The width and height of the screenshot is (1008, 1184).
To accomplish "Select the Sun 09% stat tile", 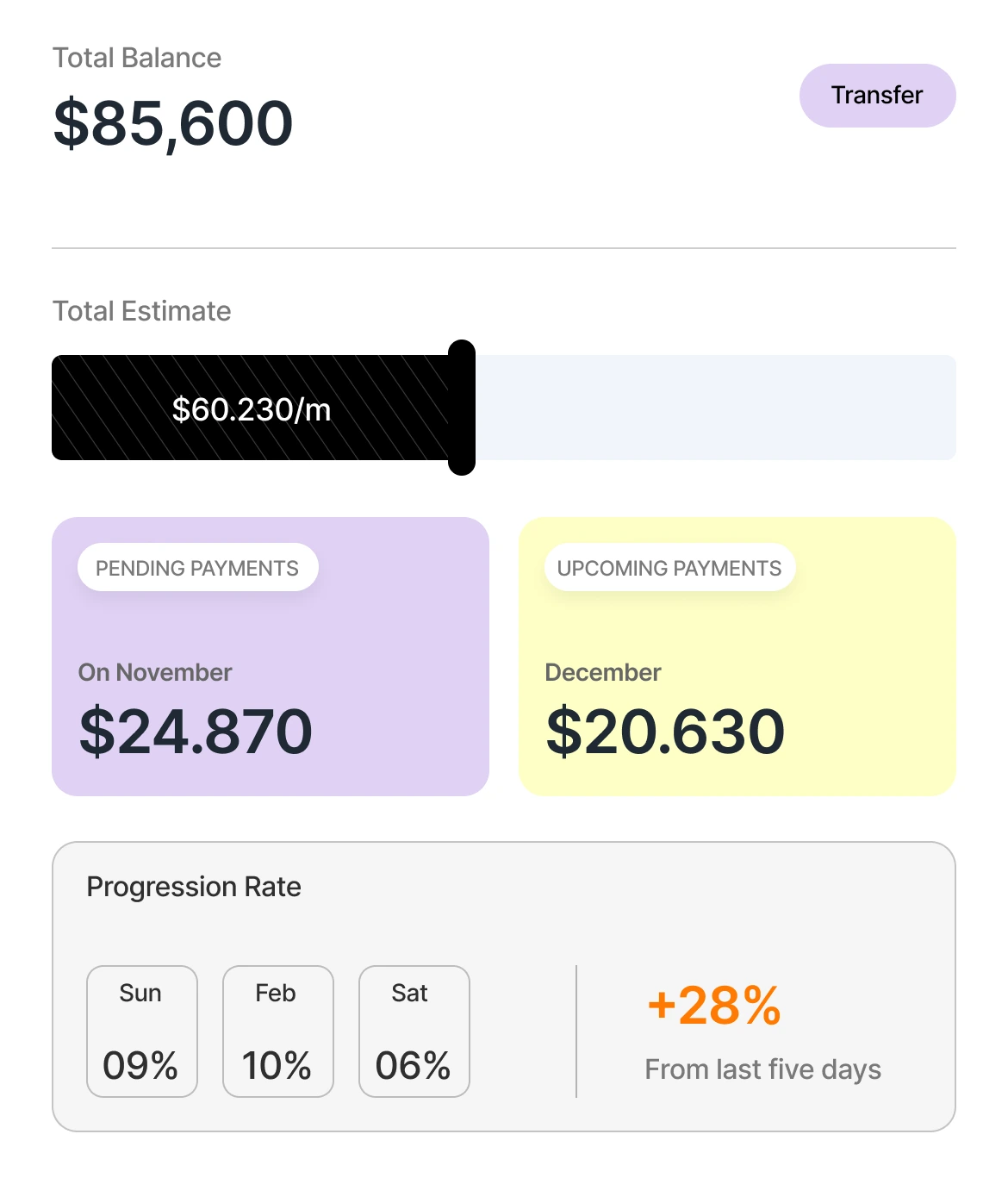I will pyautogui.click(x=141, y=1031).
